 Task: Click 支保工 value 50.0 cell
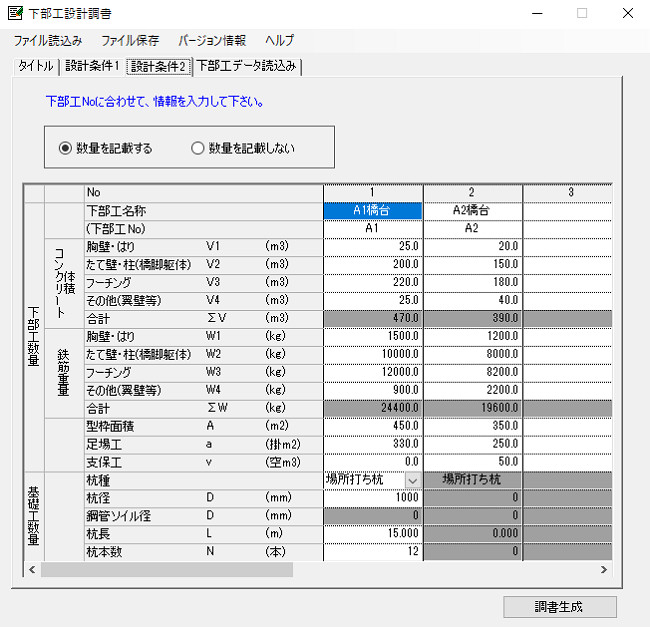[x=473, y=462]
